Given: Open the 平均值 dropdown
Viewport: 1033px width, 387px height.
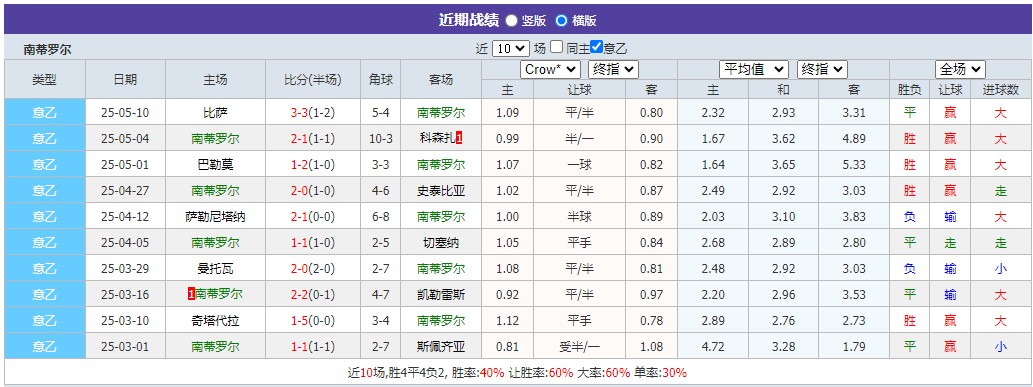Looking at the screenshot, I should (x=753, y=69).
